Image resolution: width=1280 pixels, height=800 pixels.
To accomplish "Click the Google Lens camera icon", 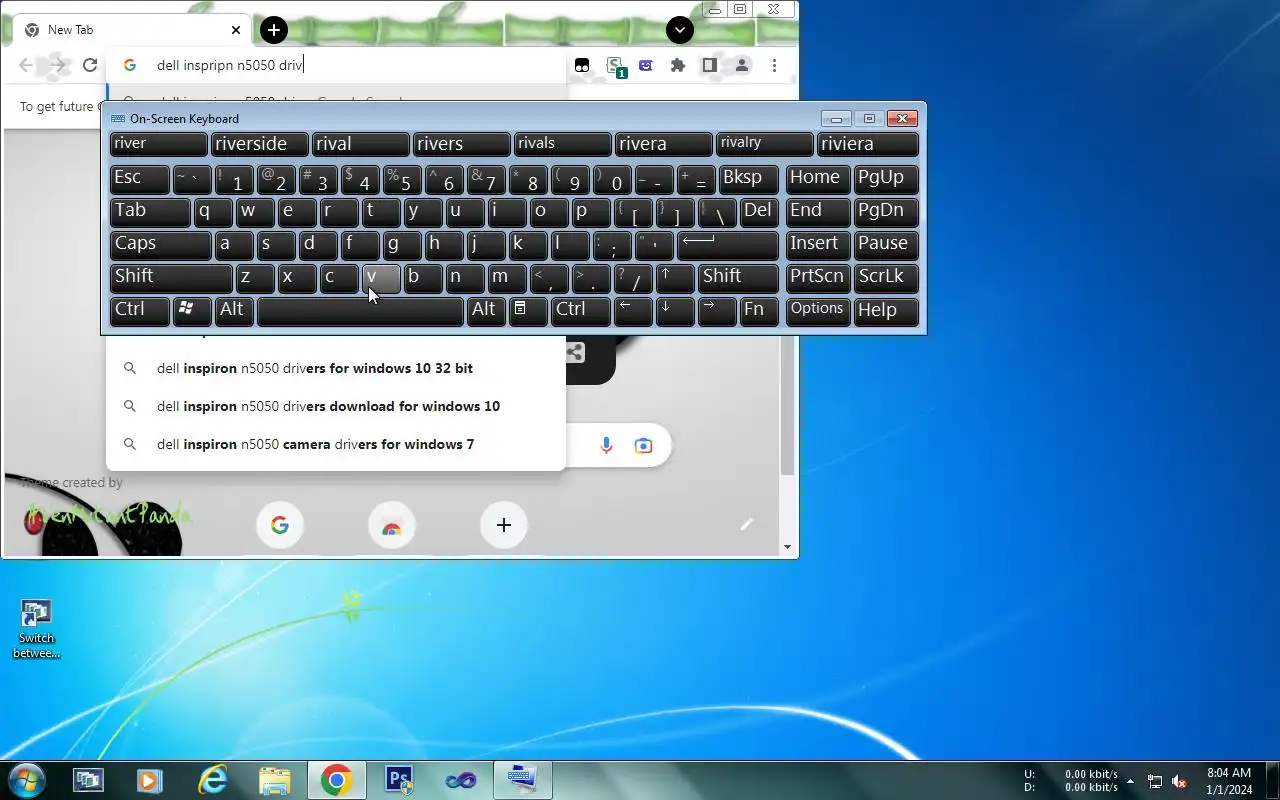I will 643,445.
